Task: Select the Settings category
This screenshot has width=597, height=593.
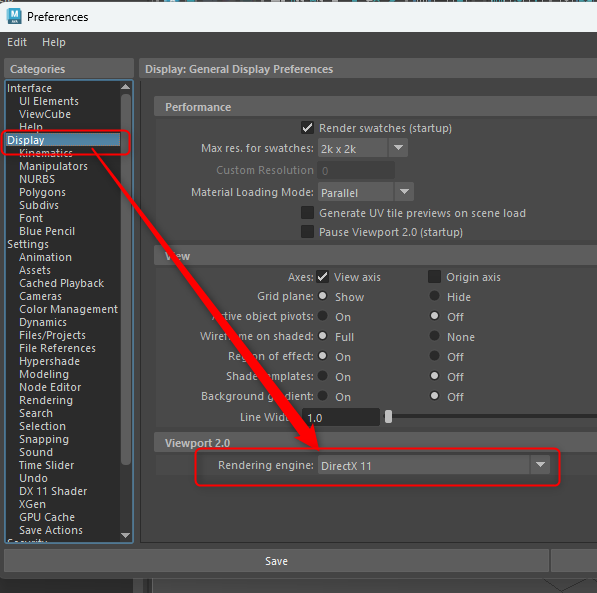Action: point(28,244)
